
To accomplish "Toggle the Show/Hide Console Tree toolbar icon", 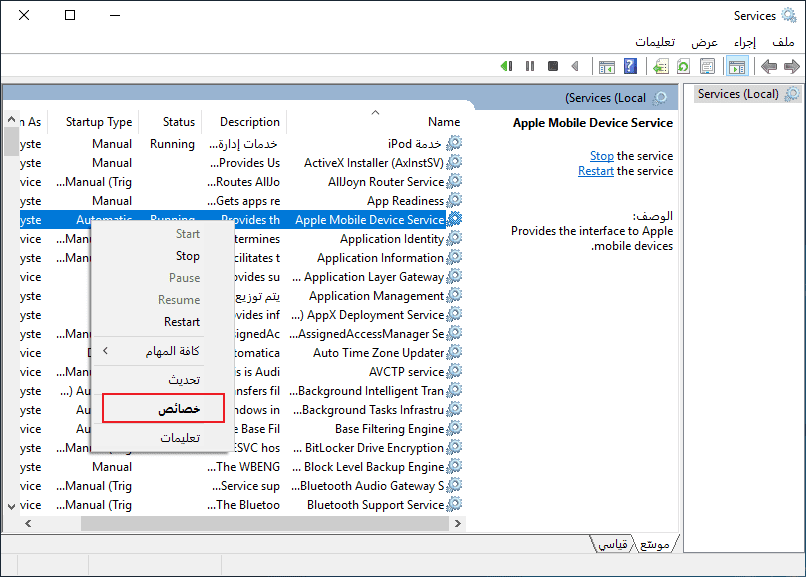I will (737, 66).
